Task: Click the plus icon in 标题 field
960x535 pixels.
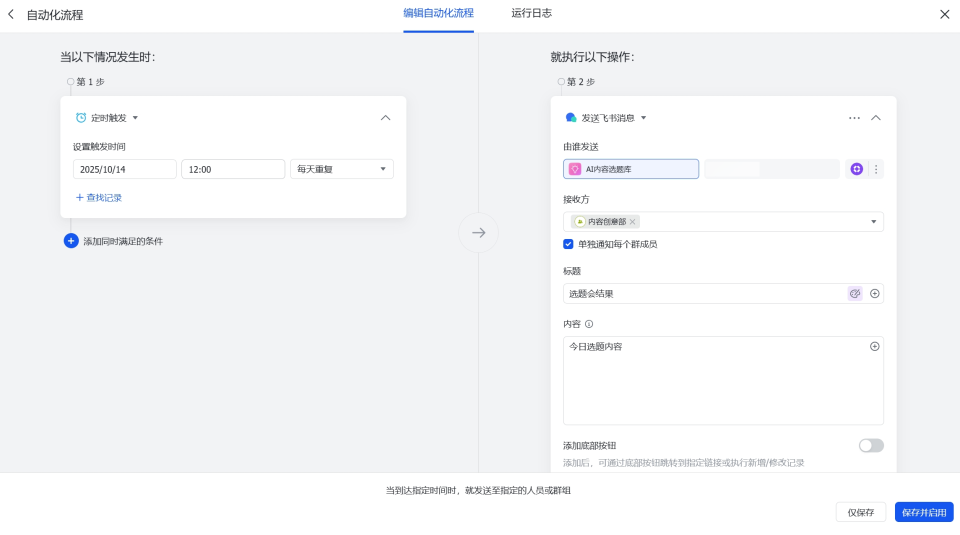Action: pyautogui.click(x=875, y=294)
